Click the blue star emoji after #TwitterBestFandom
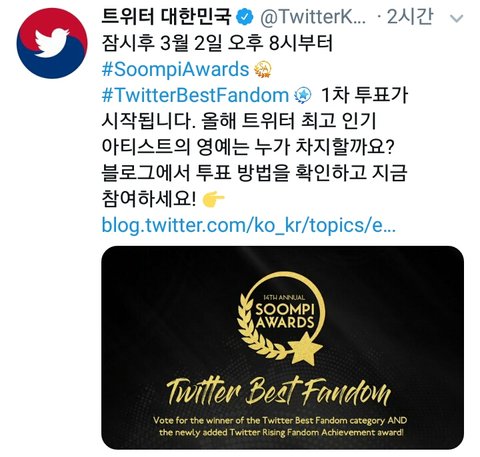The width and height of the screenshot is (480, 457). coord(303,95)
